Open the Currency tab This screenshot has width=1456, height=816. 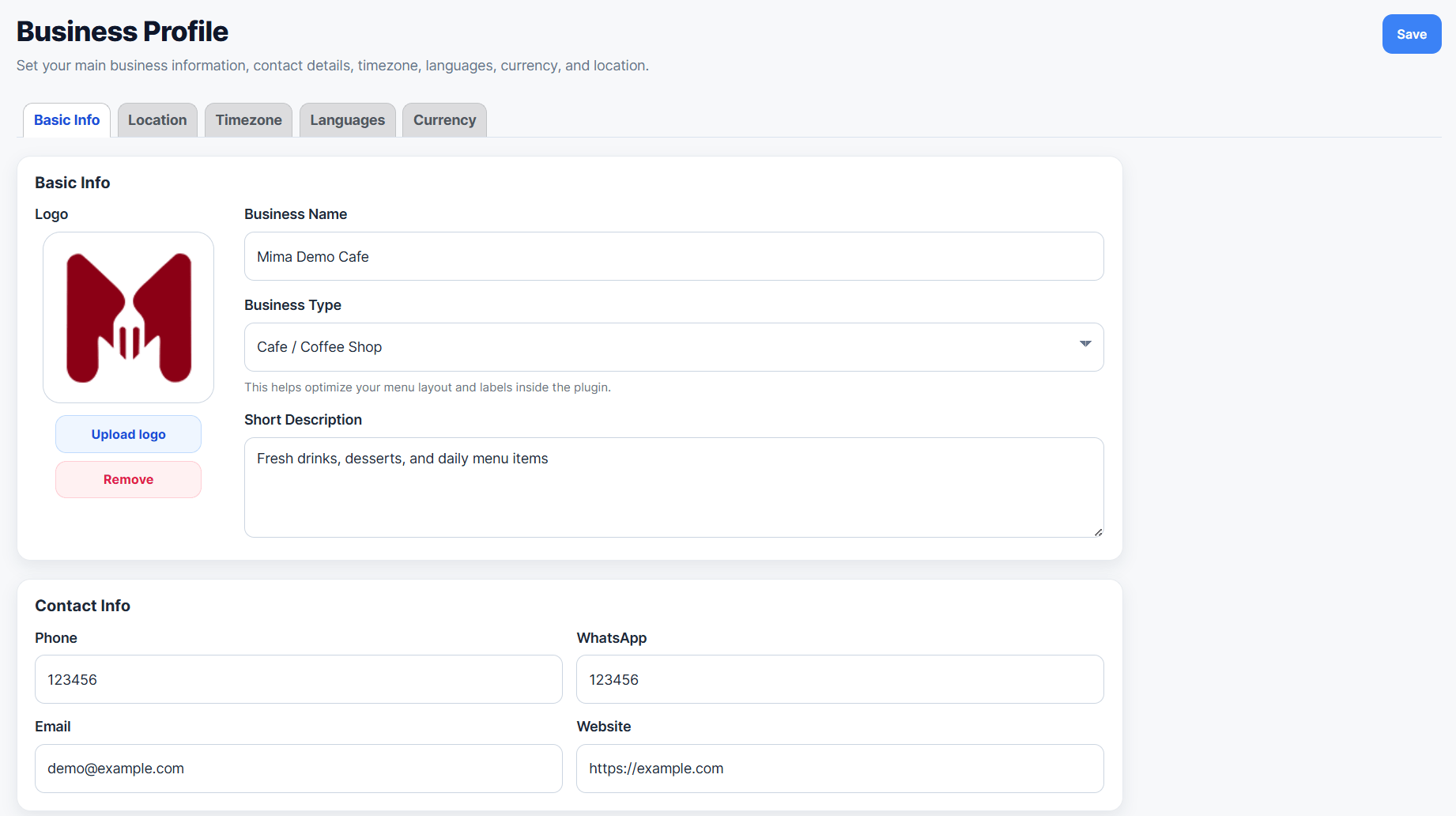[x=444, y=120]
